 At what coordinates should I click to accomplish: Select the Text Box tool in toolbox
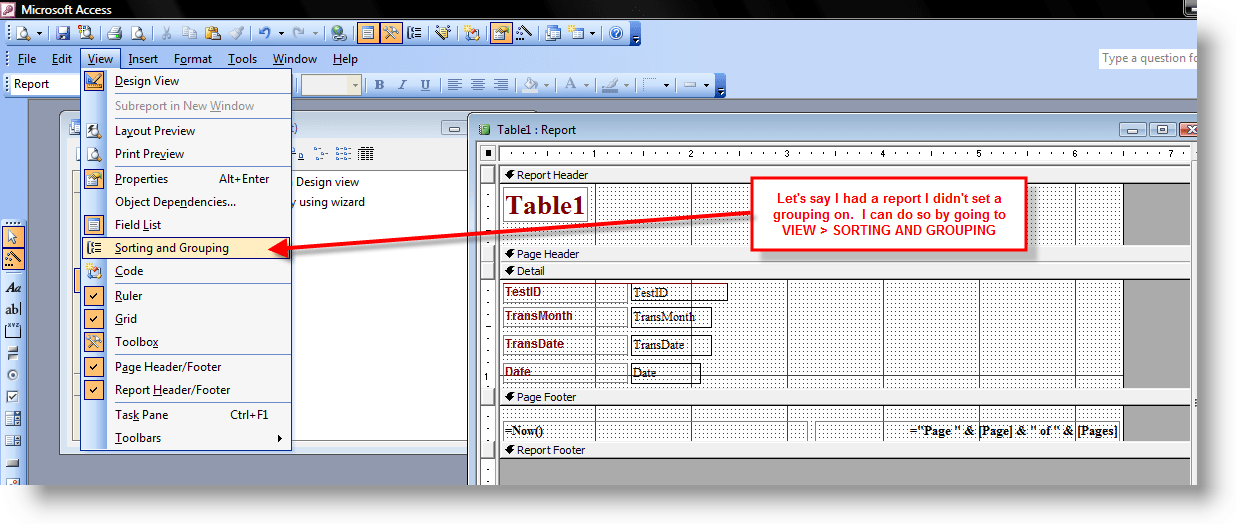click(x=13, y=309)
